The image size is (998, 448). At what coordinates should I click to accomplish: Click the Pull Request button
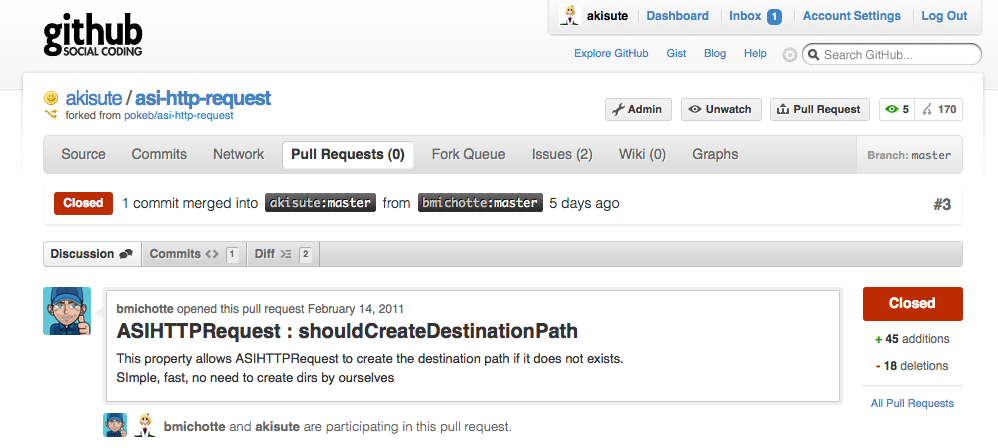(x=818, y=109)
